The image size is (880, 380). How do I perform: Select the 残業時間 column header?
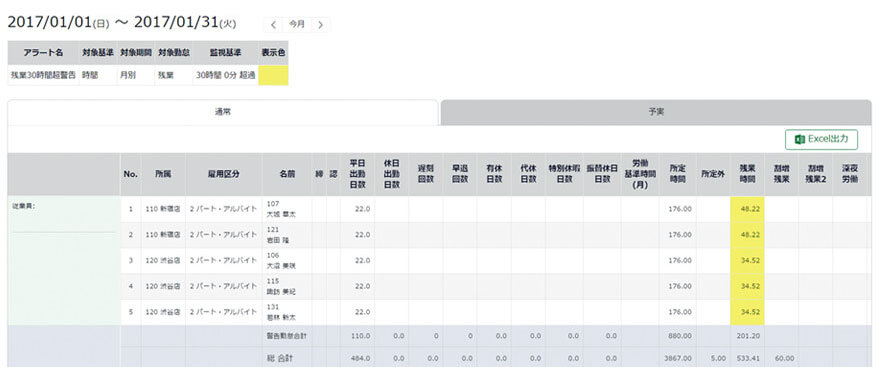tap(747, 174)
